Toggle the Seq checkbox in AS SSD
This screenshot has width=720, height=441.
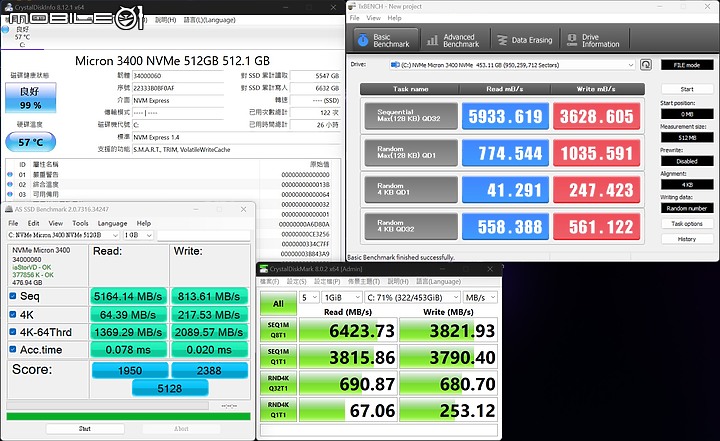pyautogui.click(x=13, y=296)
